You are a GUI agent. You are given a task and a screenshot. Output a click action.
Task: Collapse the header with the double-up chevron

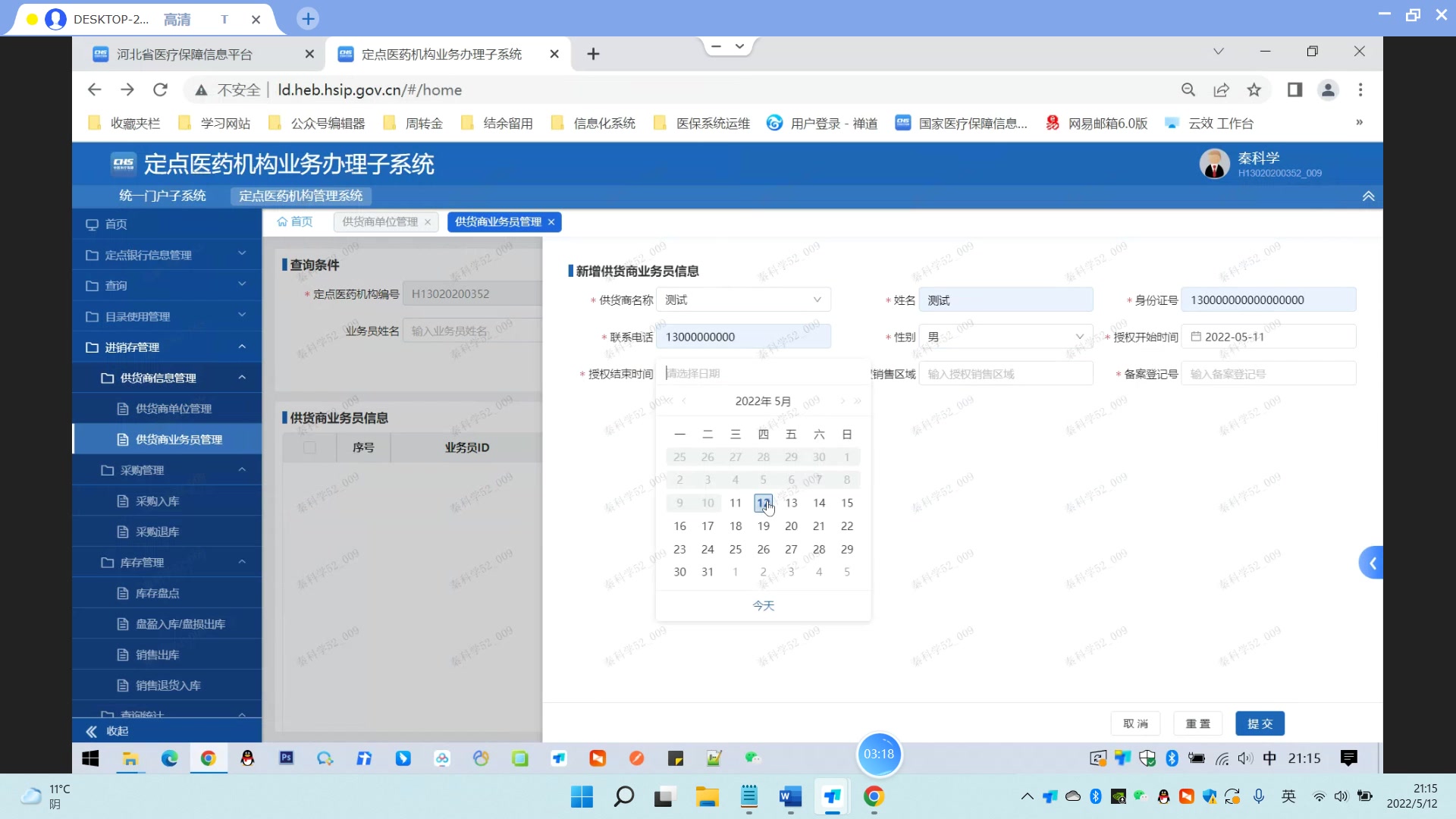pyautogui.click(x=1368, y=196)
